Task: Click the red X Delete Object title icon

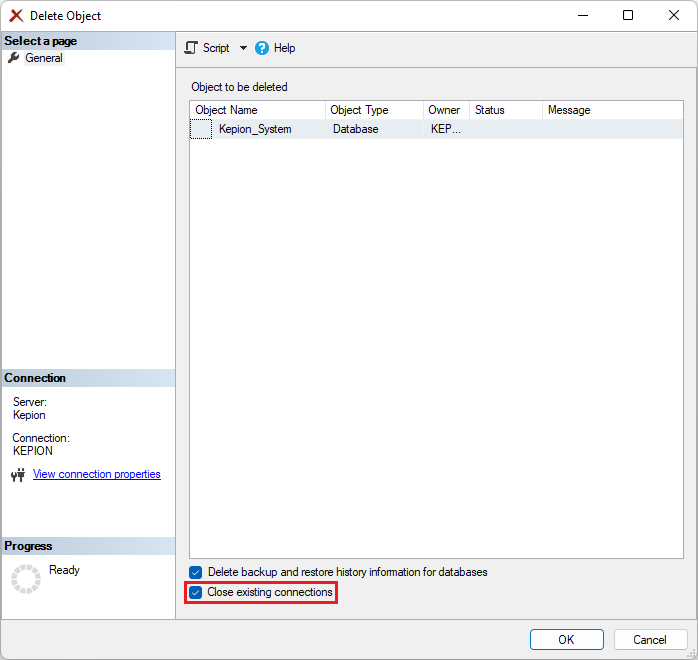Action: pyautogui.click(x=16, y=16)
